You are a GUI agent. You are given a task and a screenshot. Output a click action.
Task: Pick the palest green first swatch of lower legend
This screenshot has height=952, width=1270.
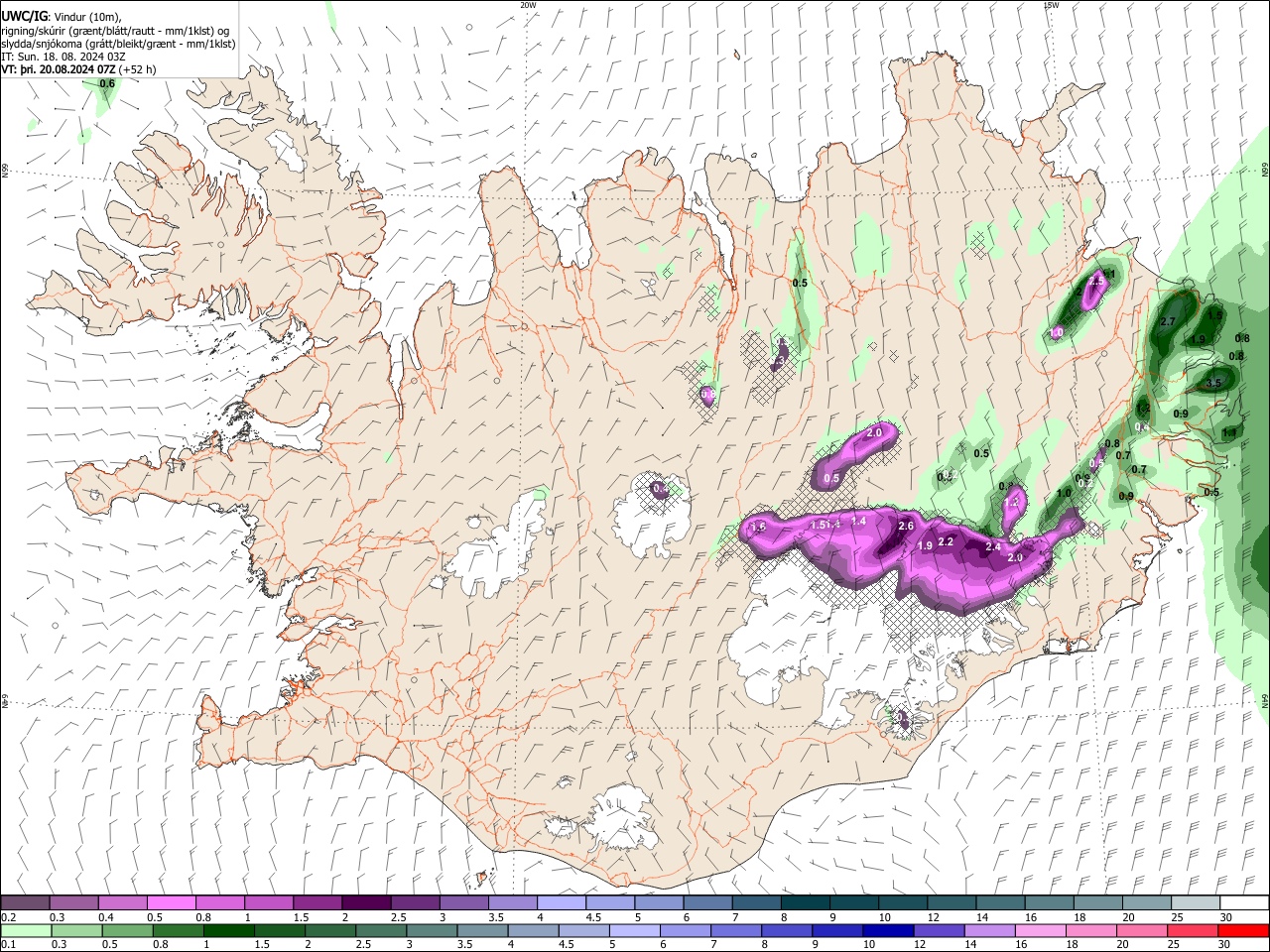[x=26, y=930]
